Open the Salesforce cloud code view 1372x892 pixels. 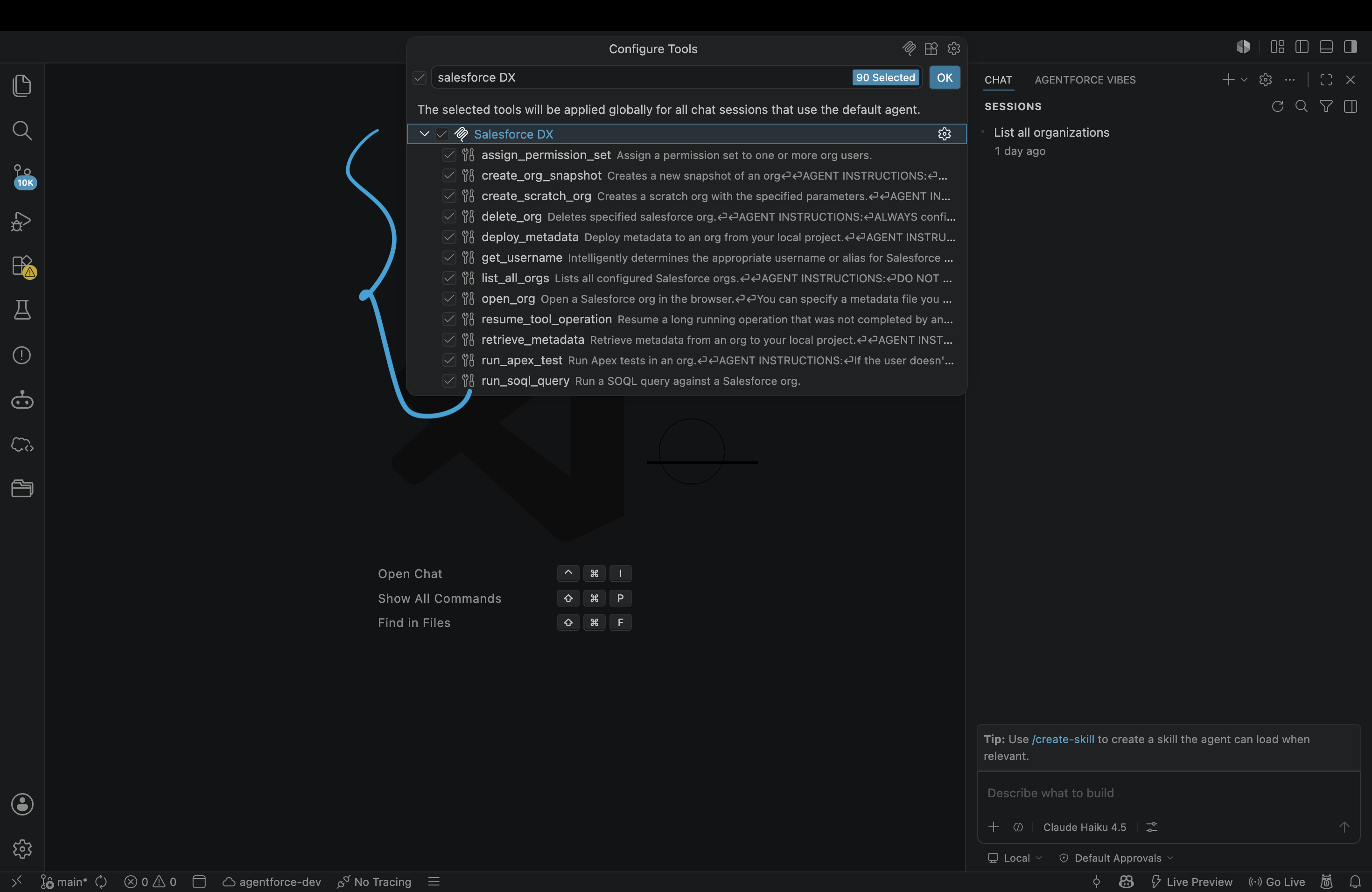click(x=22, y=444)
